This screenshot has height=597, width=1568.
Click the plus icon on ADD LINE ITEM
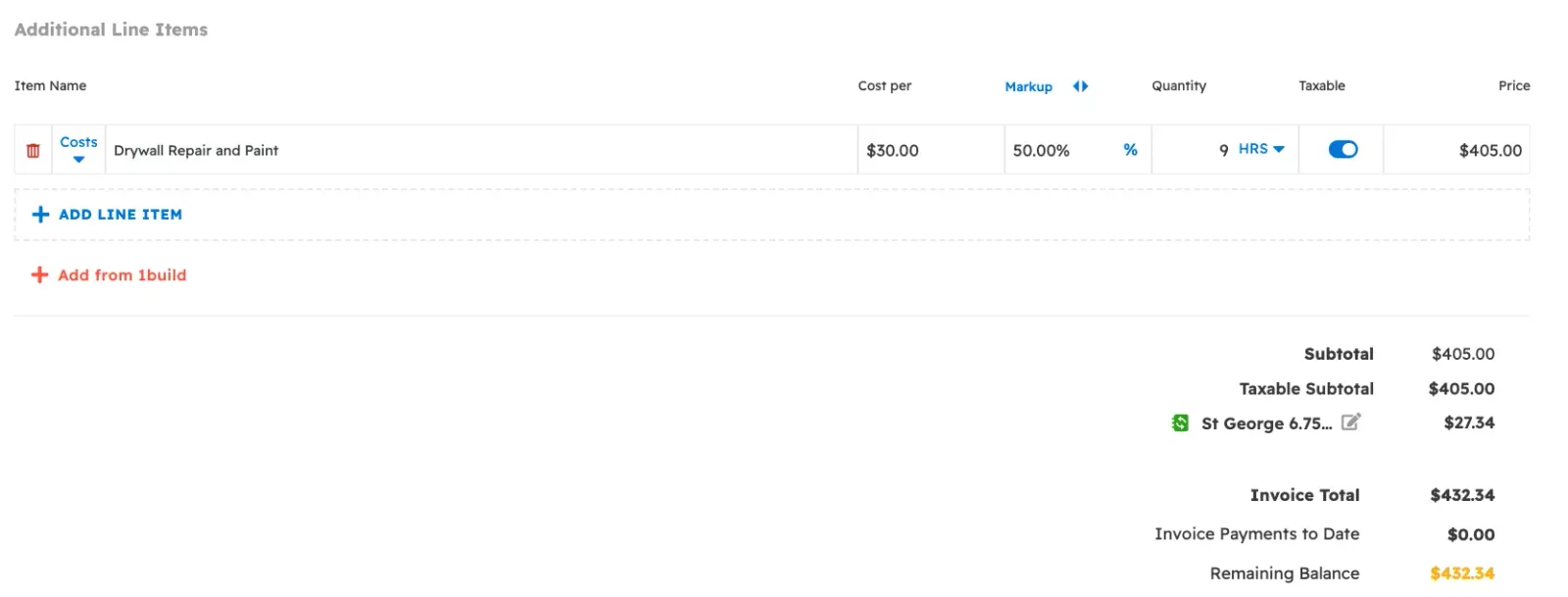(39, 214)
